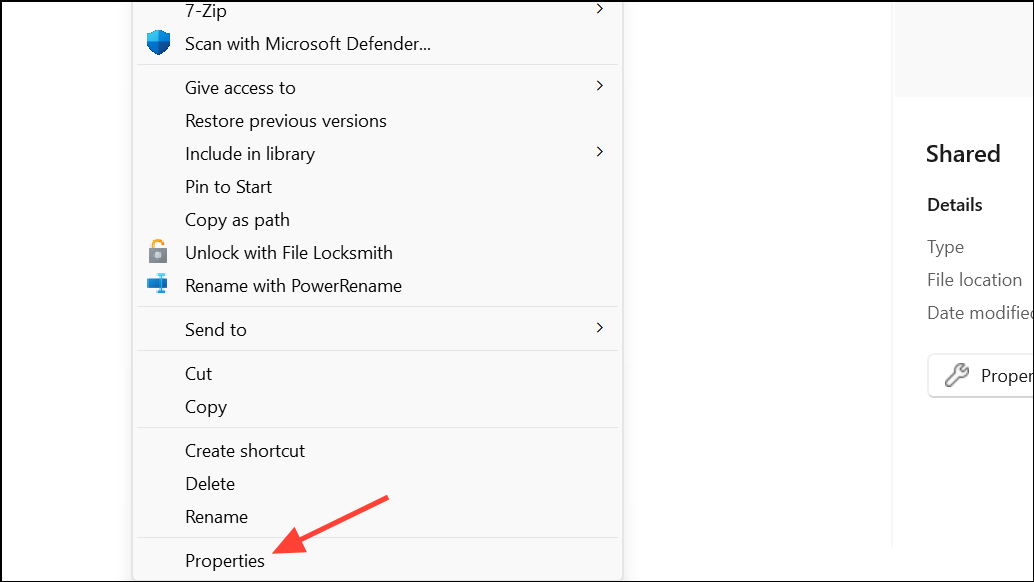Viewport: 1034px width, 582px height.
Task: Open Properties from the context menu
Action: (x=224, y=560)
